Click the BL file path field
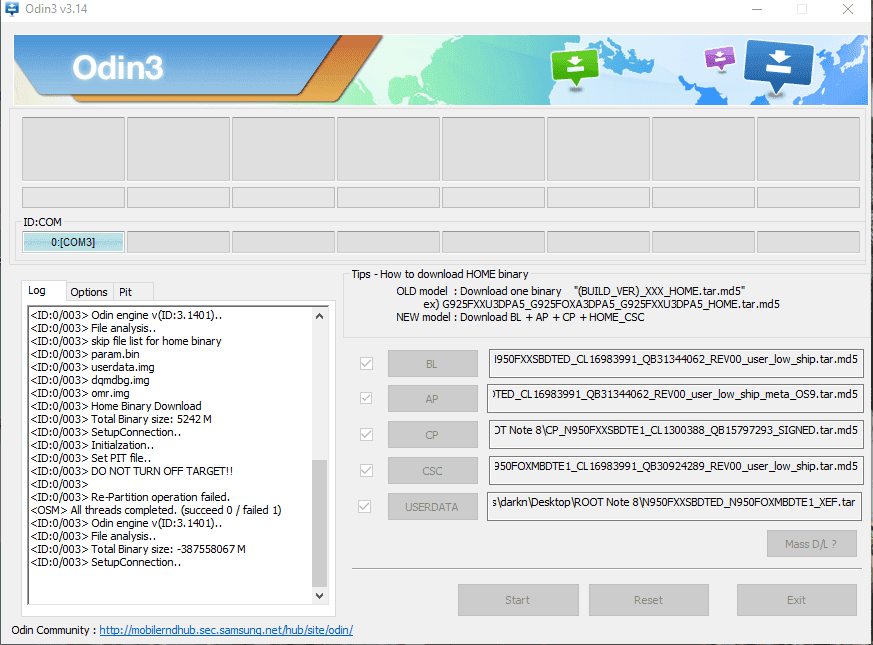This screenshot has height=645, width=873. pos(675,363)
